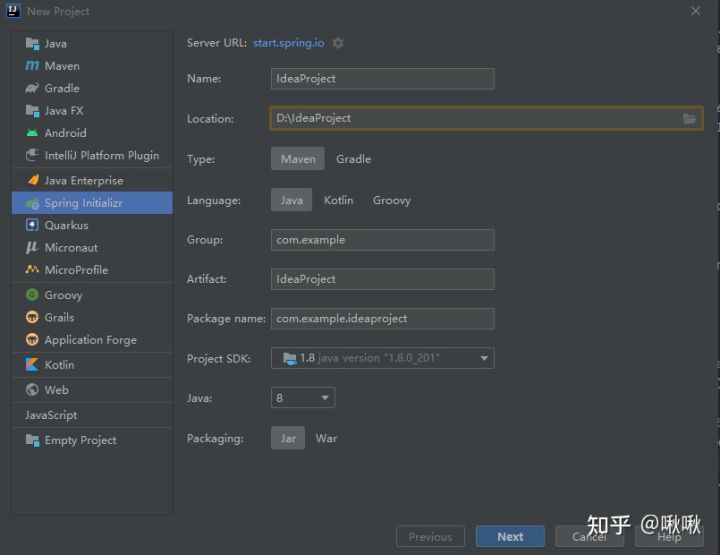Choose Kotlin as the language
This screenshot has height=555, width=720.
pyautogui.click(x=338, y=200)
